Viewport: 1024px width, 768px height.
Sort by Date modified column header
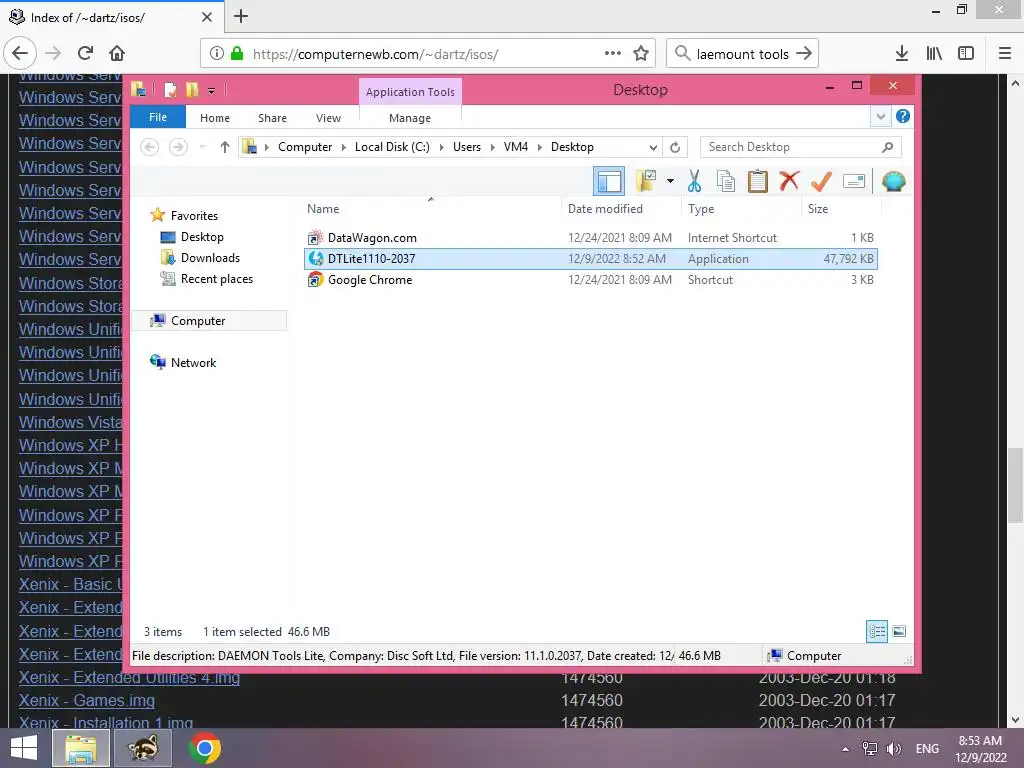[620, 208]
